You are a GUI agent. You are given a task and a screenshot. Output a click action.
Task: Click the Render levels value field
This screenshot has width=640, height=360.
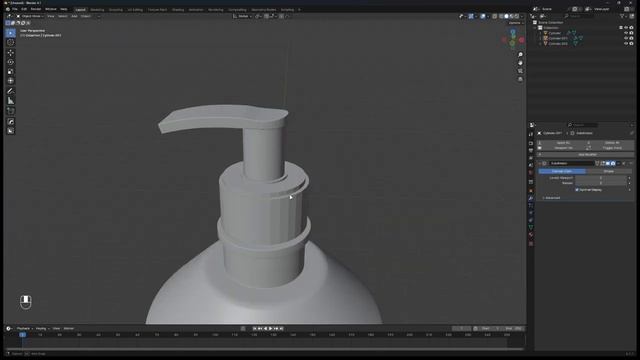click(601, 183)
